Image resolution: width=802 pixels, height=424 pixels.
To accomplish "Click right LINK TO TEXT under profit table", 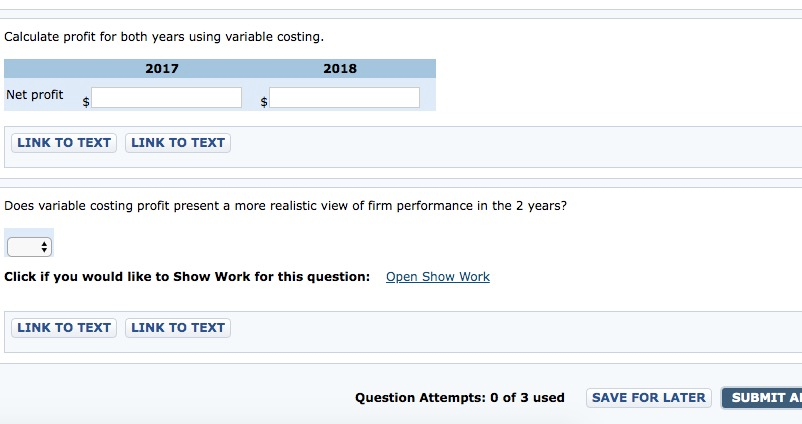I will tap(178, 143).
